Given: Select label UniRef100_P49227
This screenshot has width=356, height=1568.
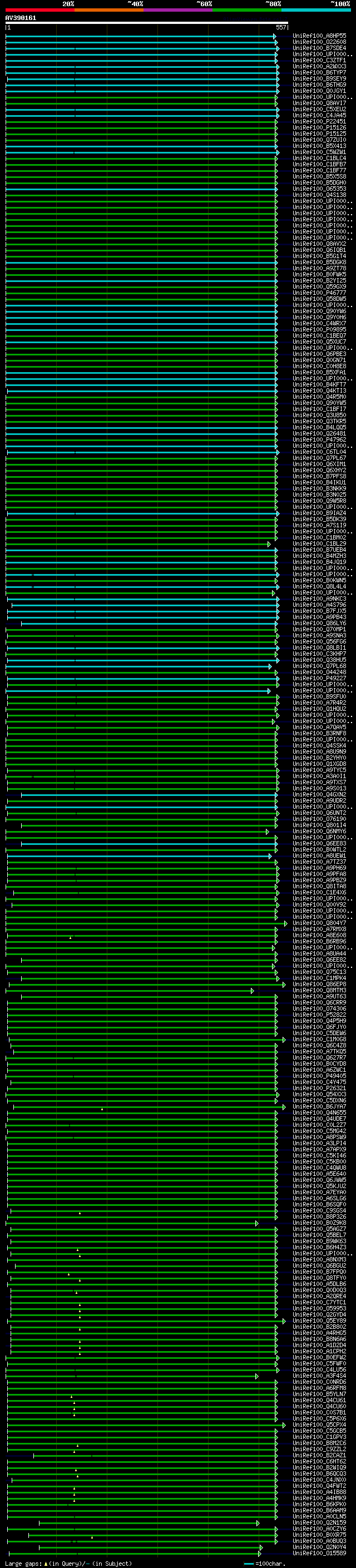Looking at the screenshot, I should (319, 678).
